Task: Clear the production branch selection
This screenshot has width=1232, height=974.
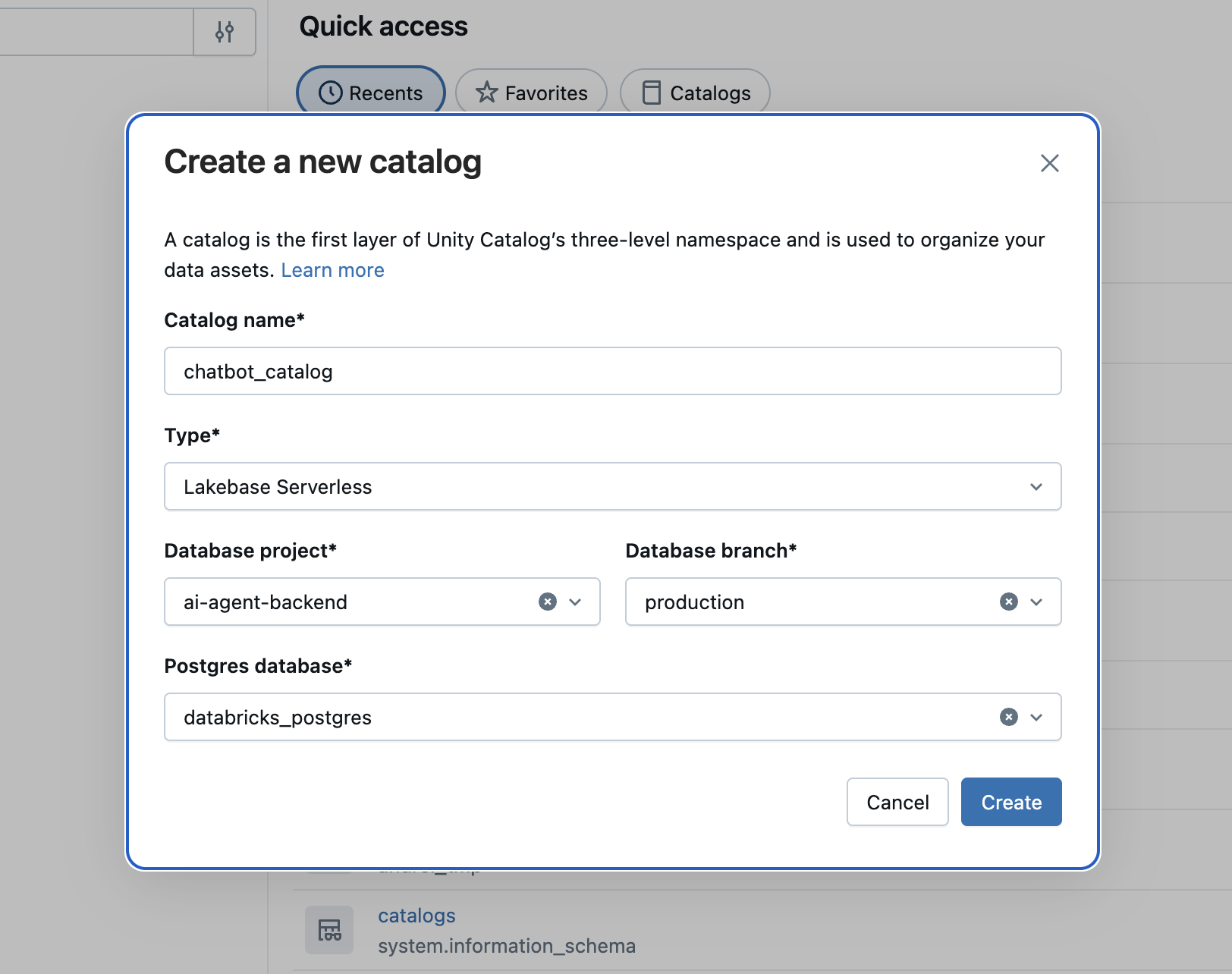Action: (1008, 602)
